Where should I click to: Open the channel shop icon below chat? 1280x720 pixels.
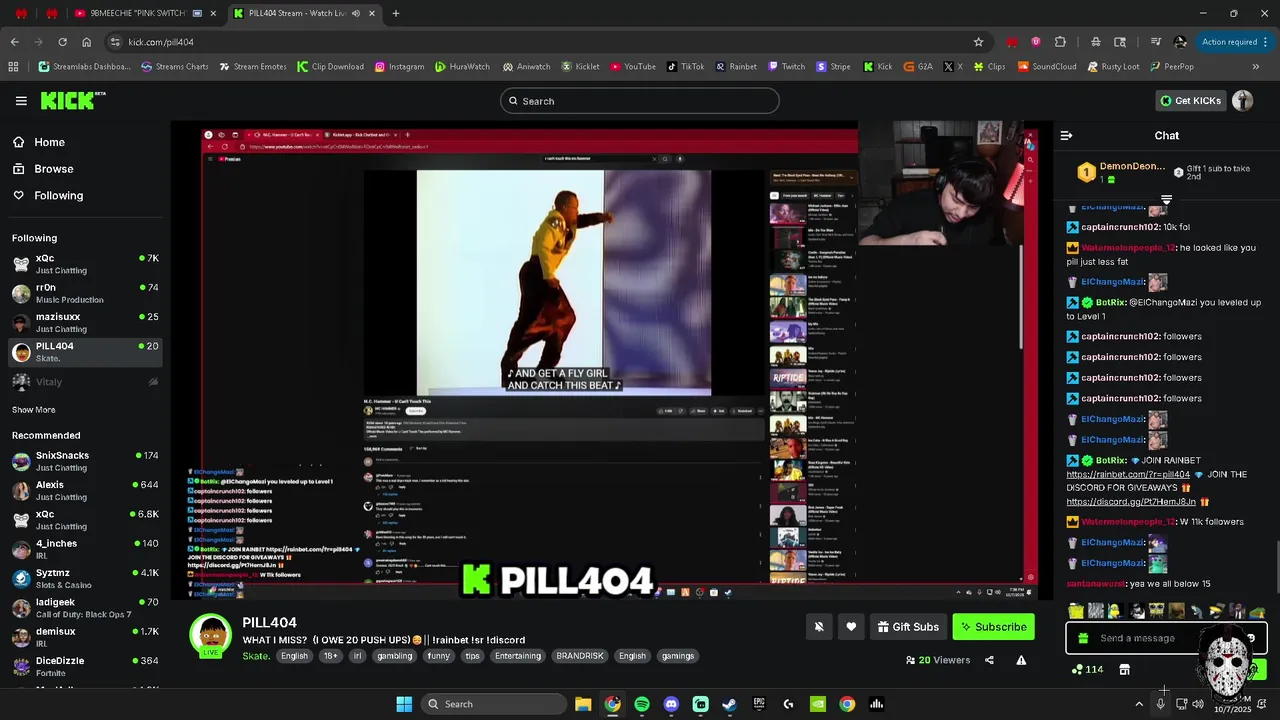[1124, 669]
